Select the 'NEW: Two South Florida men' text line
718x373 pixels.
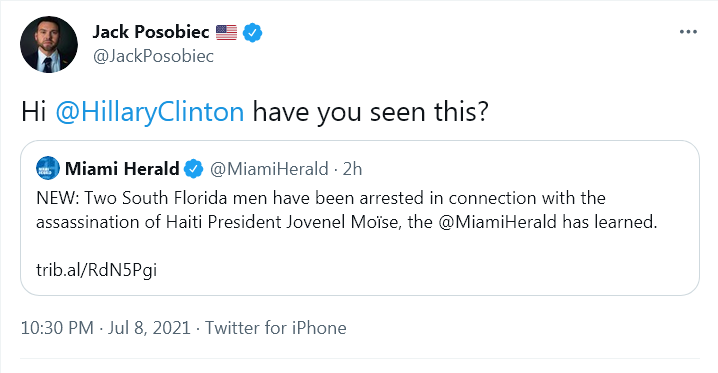click(x=321, y=198)
